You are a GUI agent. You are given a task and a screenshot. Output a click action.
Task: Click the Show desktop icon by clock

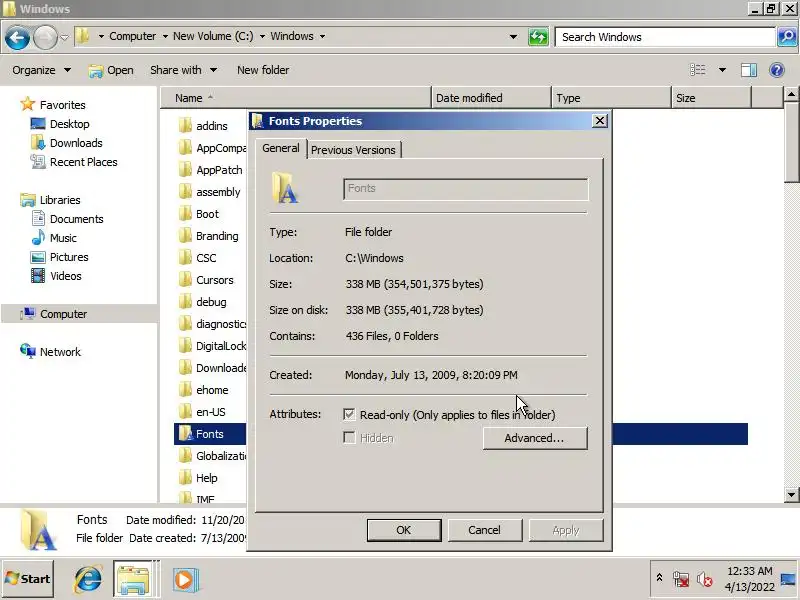788,579
